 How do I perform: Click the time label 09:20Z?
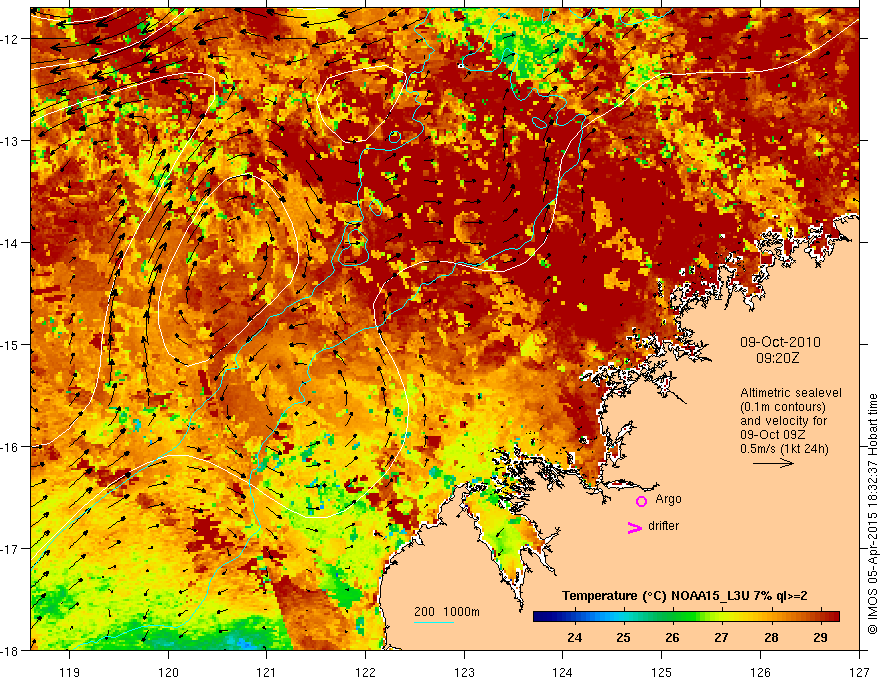click(777, 358)
